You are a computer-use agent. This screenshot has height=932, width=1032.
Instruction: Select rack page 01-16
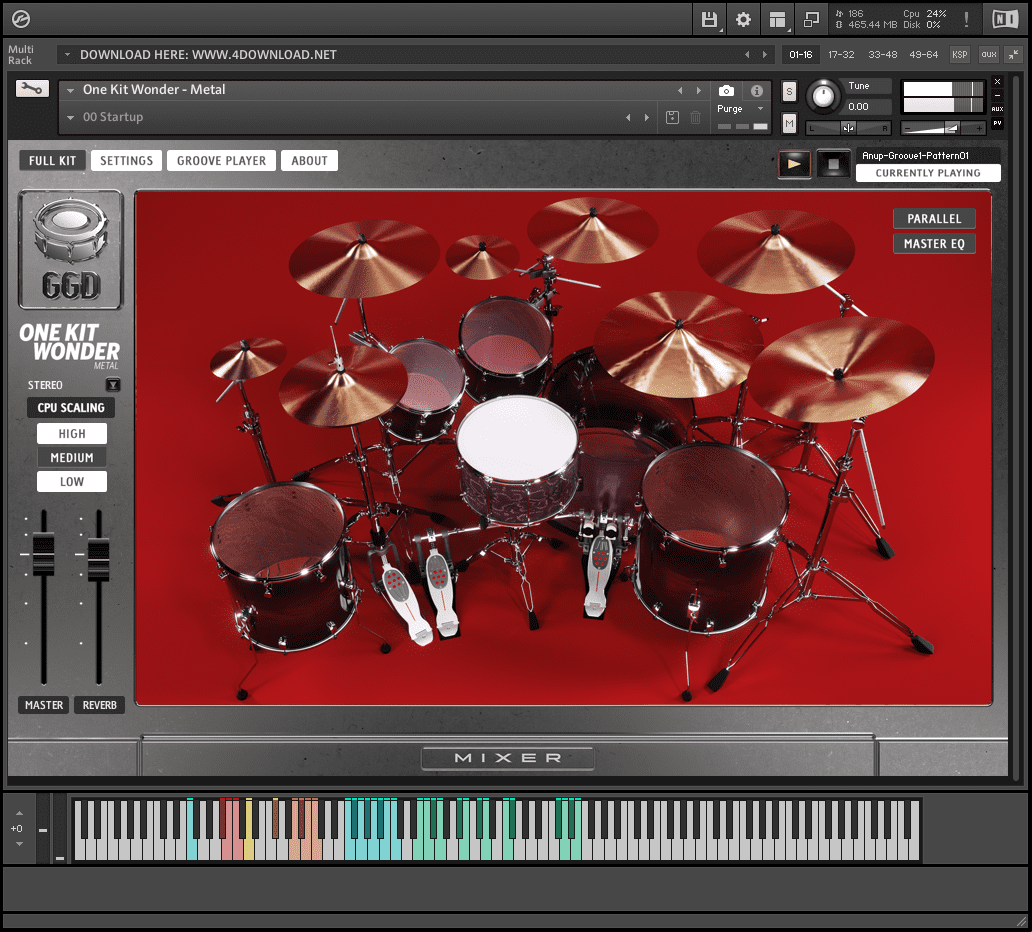[800, 55]
